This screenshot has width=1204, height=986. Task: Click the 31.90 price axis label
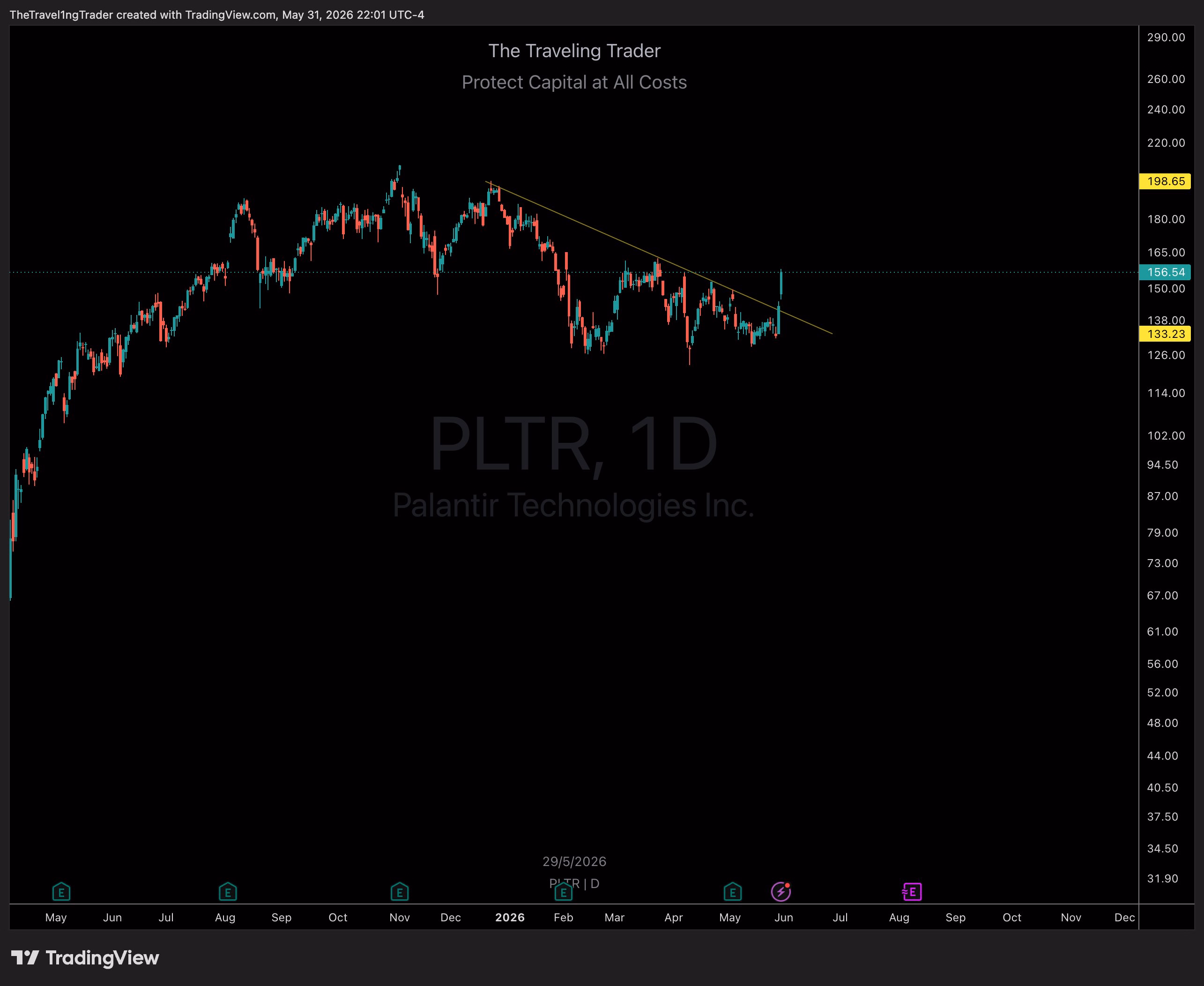click(x=1163, y=879)
